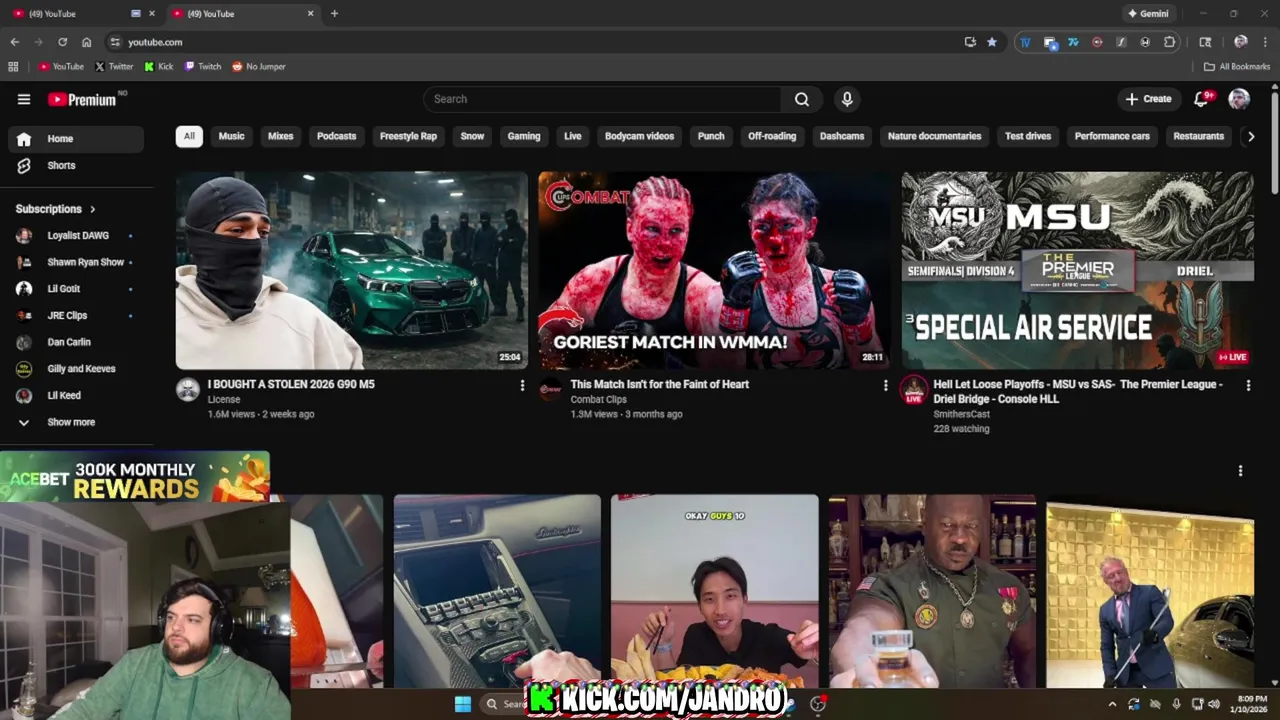Select the Music filter chip

(x=231, y=136)
